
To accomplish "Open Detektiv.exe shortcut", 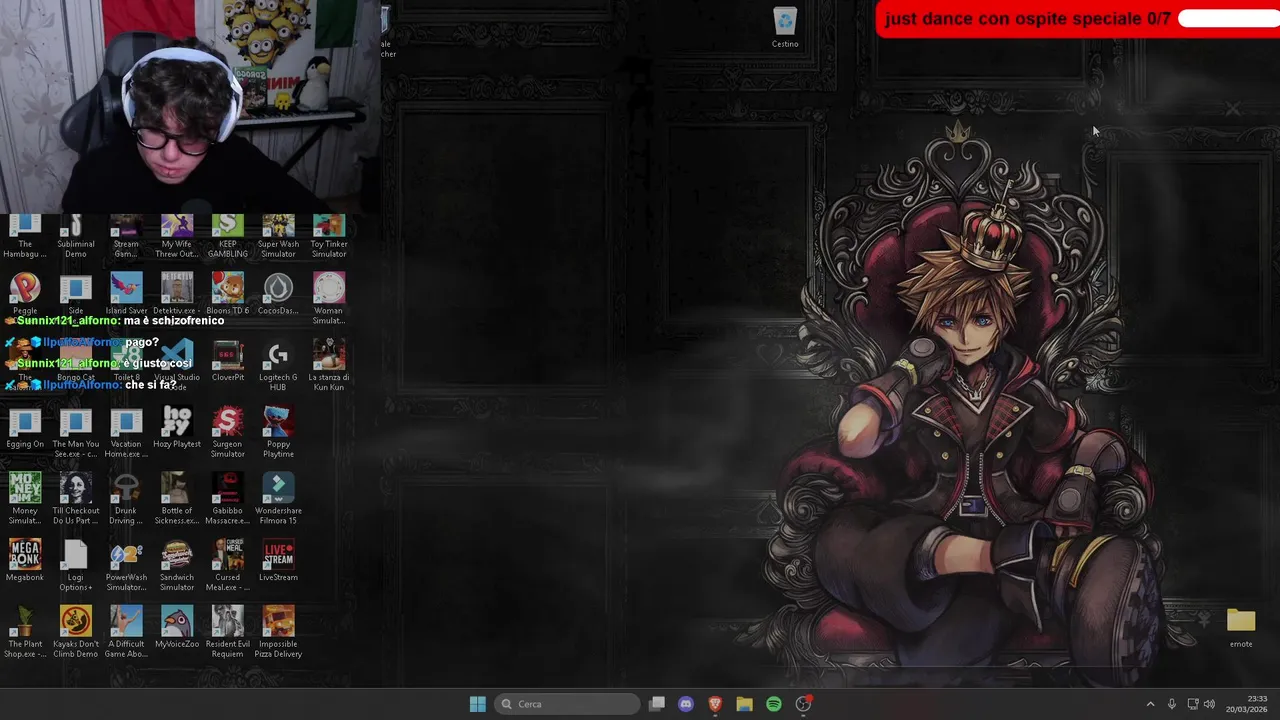I will 177,294.
